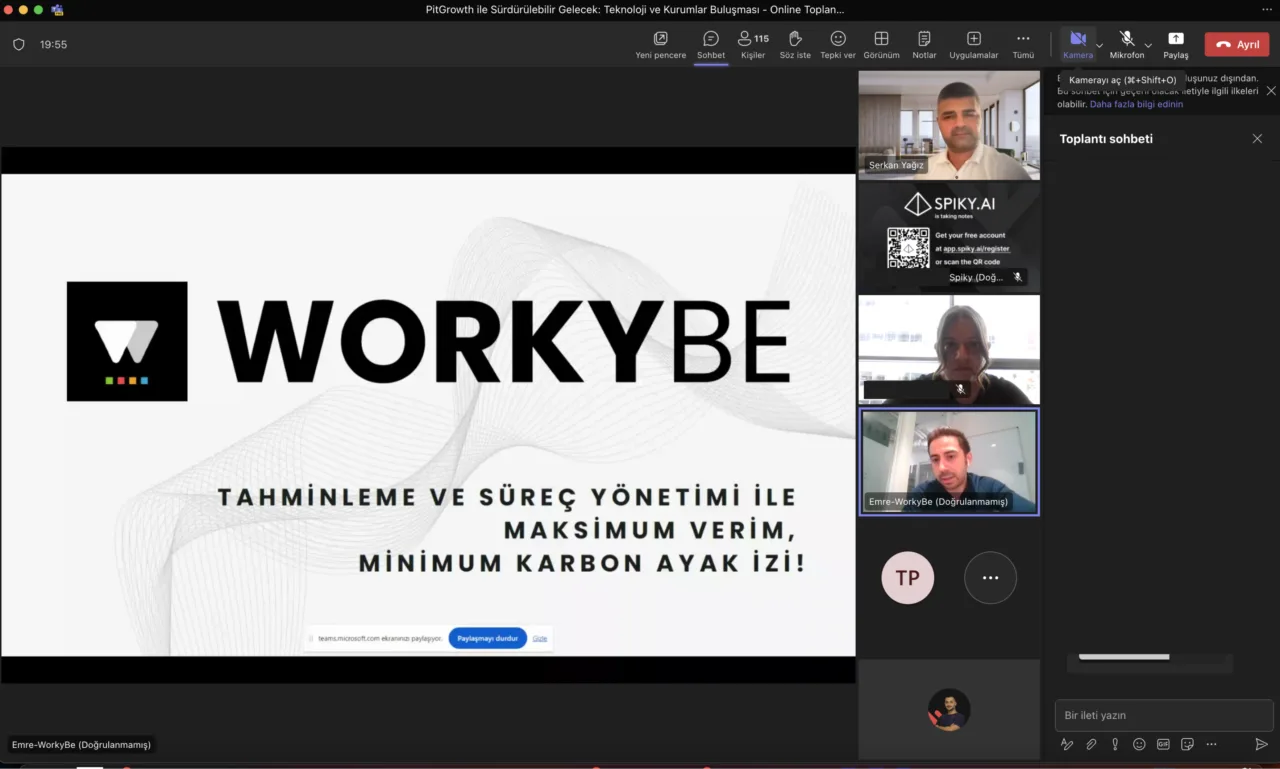Open more chat compose options (three dots)
1280x769 pixels.
1211,744
